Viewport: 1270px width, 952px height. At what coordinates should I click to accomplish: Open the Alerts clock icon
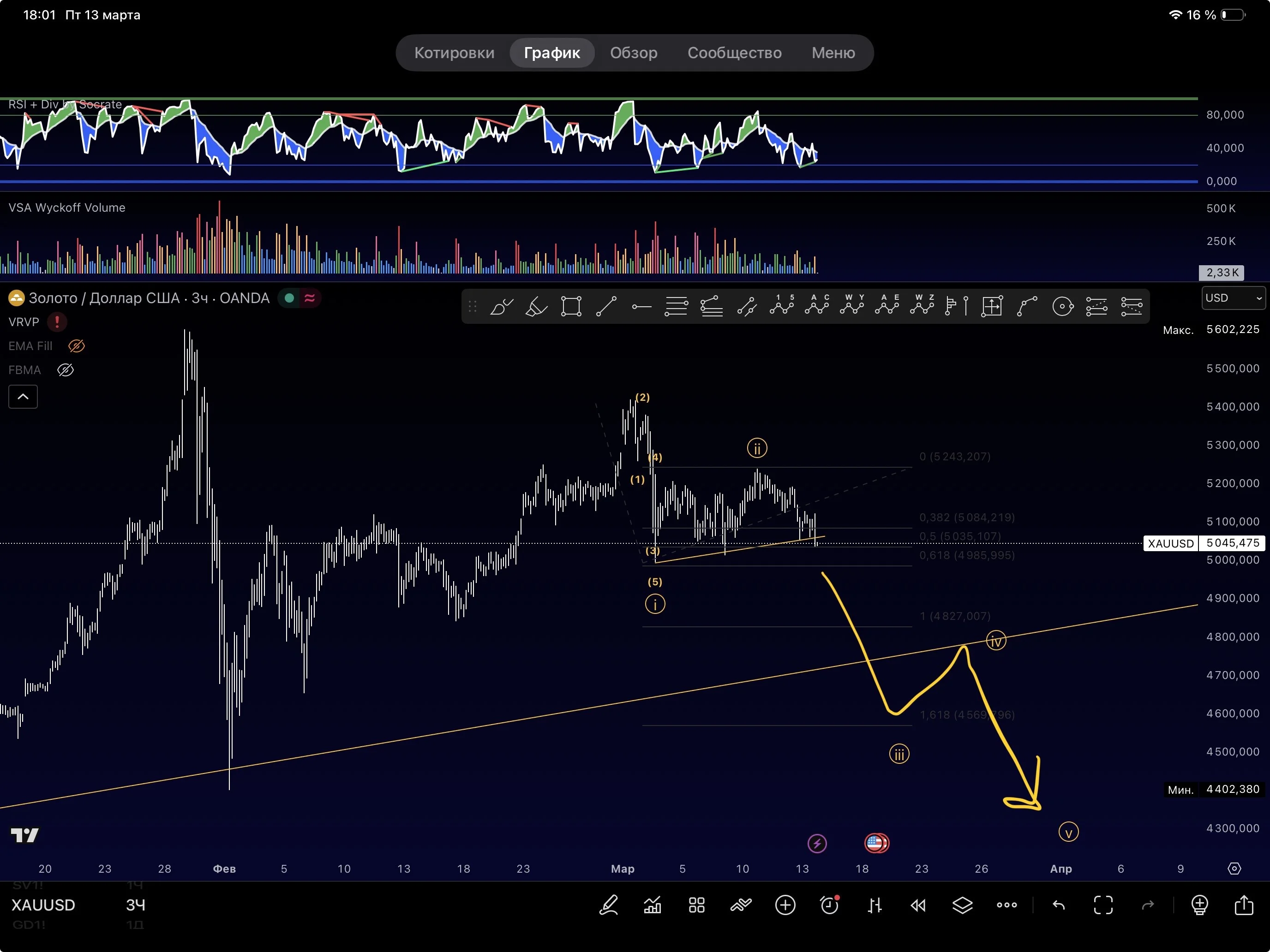click(830, 905)
